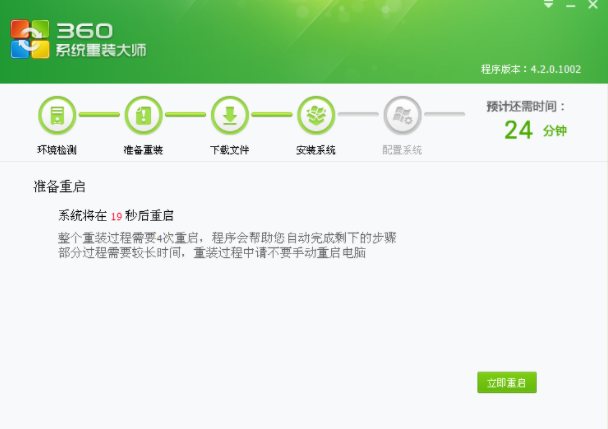Click the greyed 配置系统 step icon

pos(402,115)
